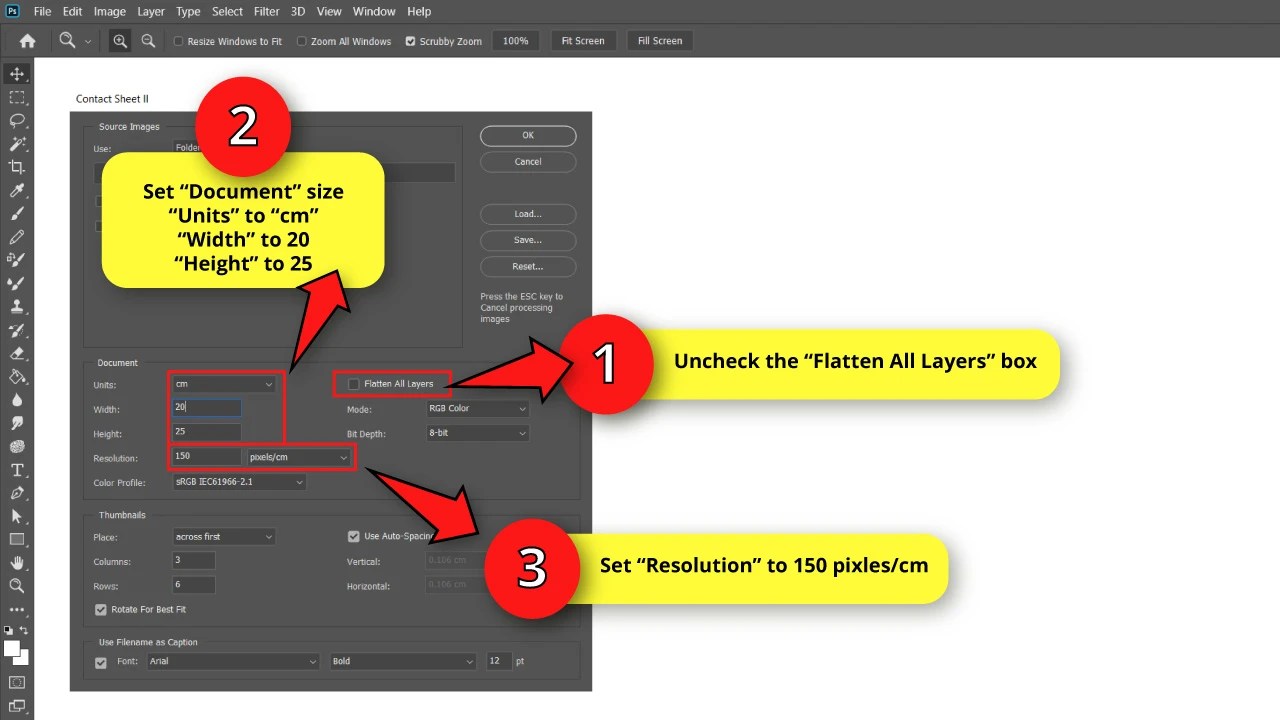Select the Brush tool
Image resolution: width=1280 pixels, height=720 pixels.
[16, 213]
